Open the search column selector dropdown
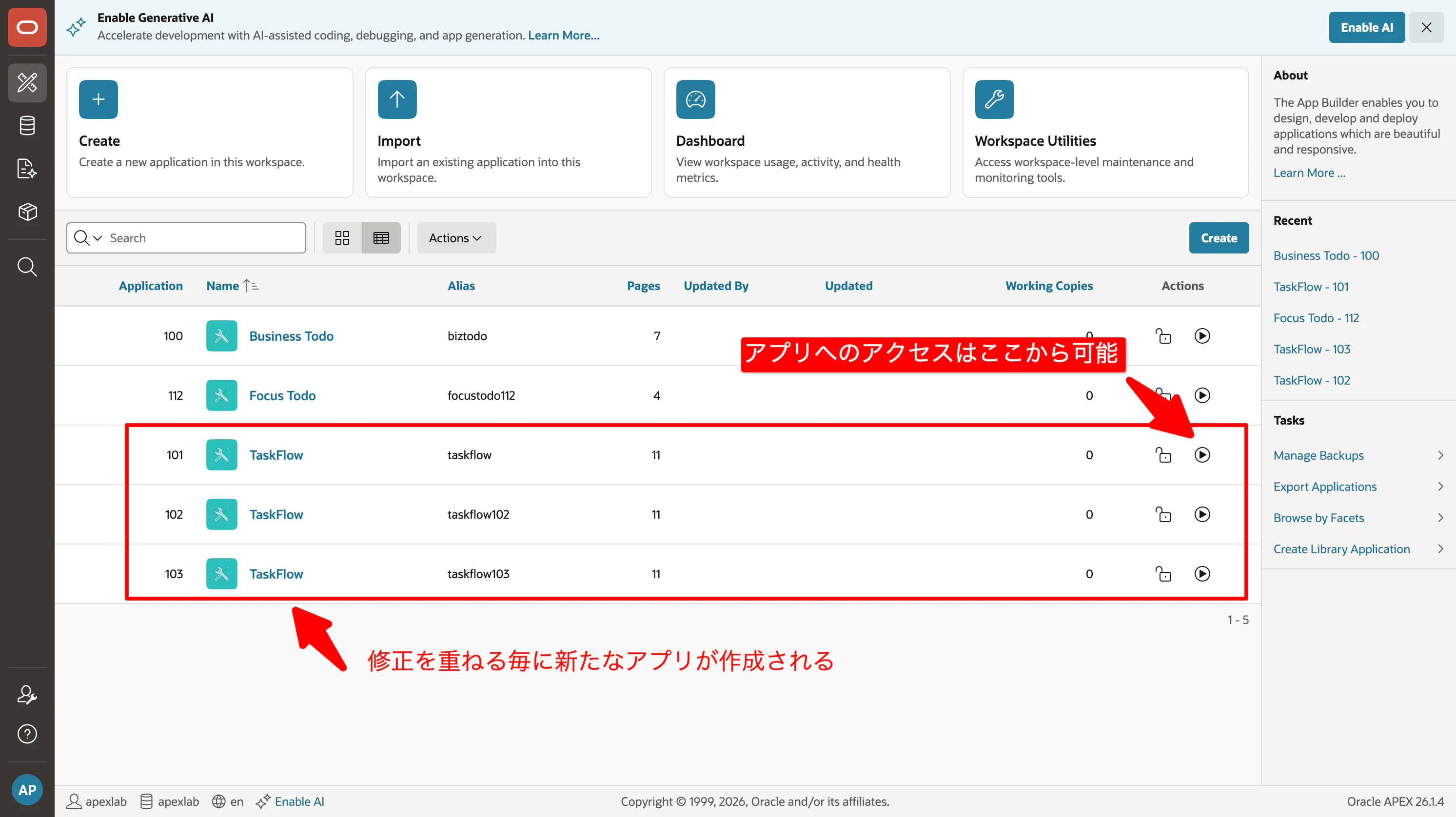1456x817 pixels. [x=88, y=238]
